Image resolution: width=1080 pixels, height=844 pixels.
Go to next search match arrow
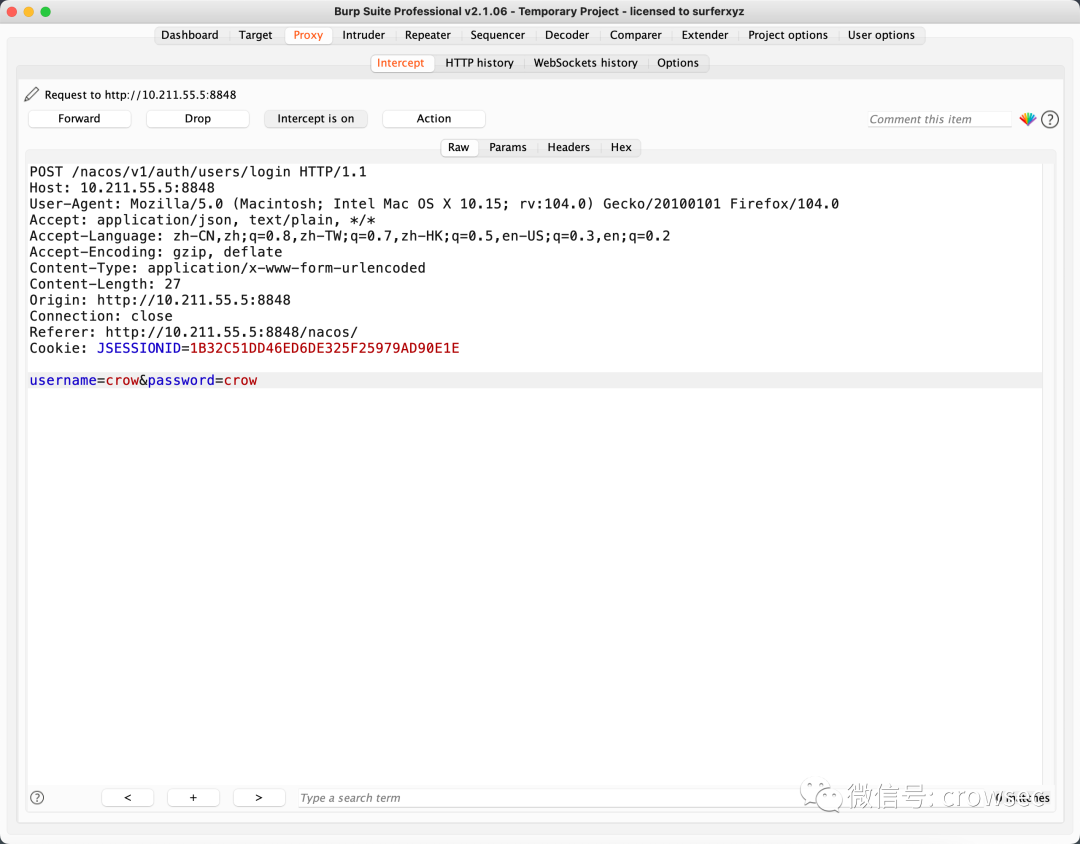tap(259, 798)
